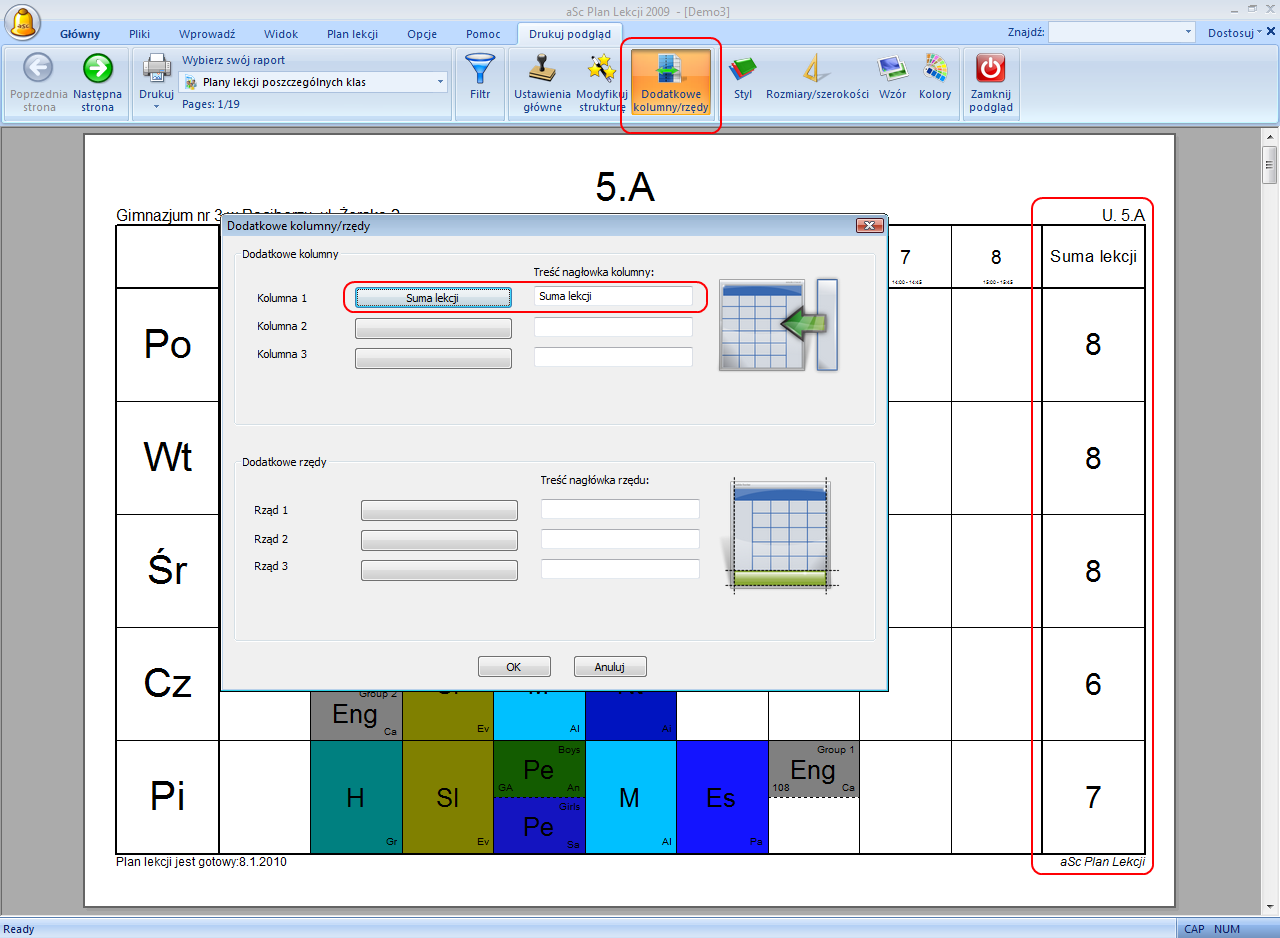Viewport: 1280px width, 938px height.
Task: Confirm dialog with OK
Action: pos(514,667)
